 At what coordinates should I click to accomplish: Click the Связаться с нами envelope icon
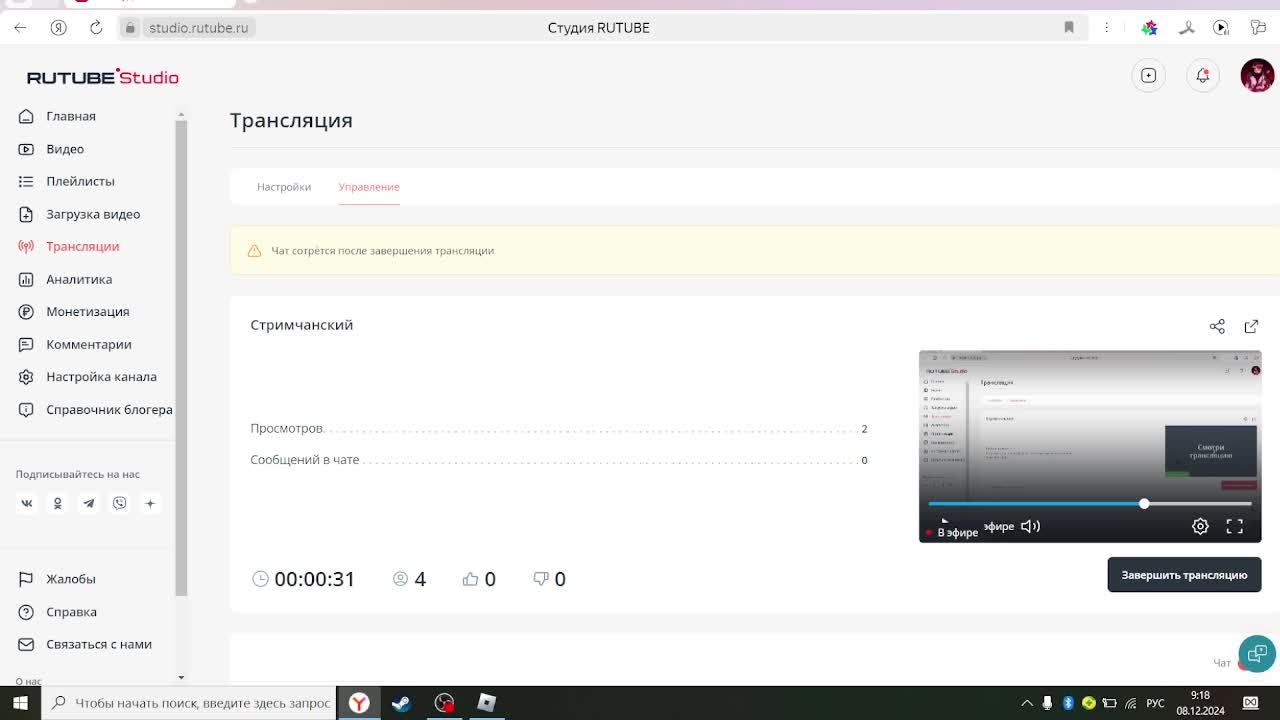tap(26, 644)
